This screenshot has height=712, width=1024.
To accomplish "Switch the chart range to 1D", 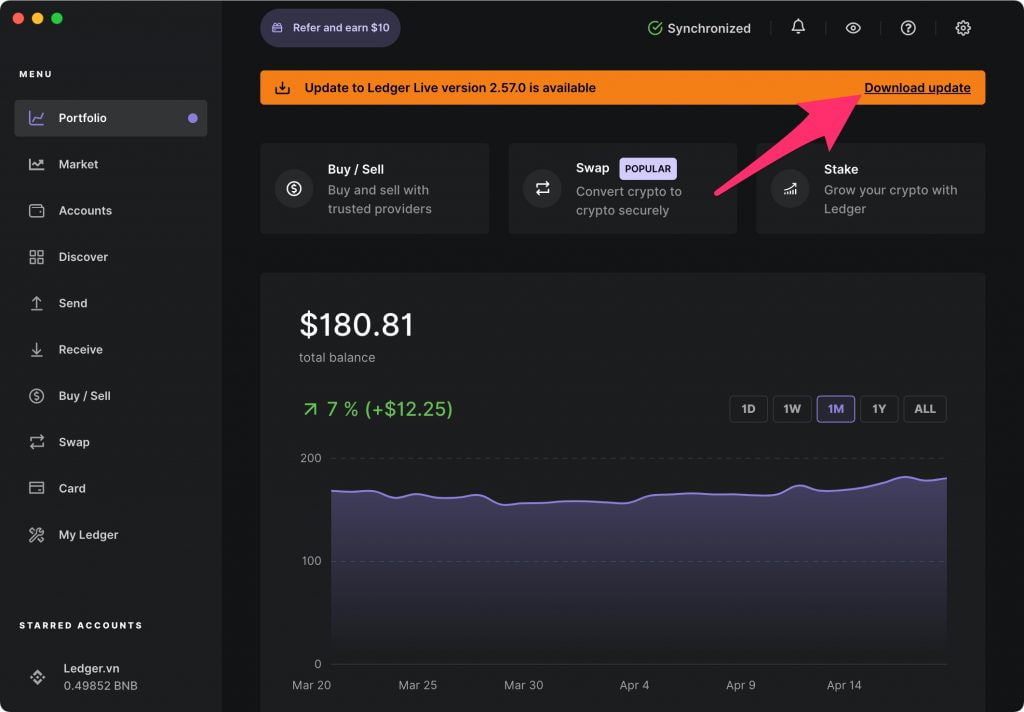I will pos(748,409).
